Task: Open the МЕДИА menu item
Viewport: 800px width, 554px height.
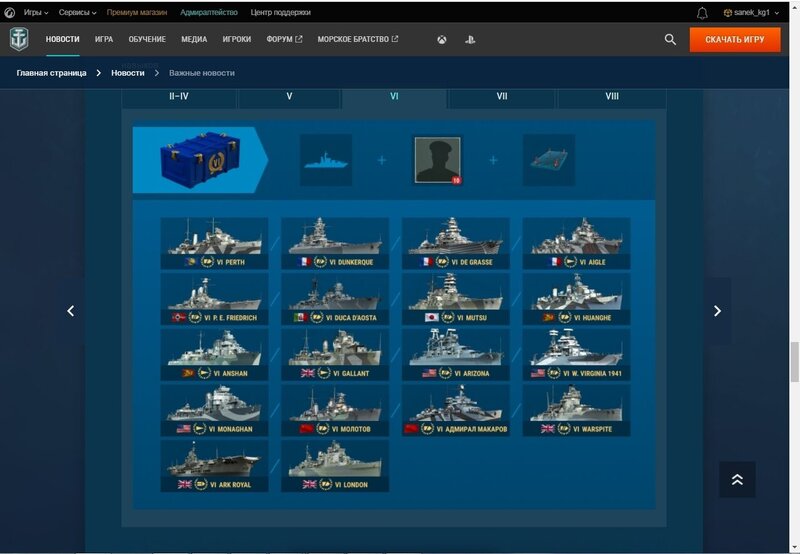Action: tap(194, 39)
